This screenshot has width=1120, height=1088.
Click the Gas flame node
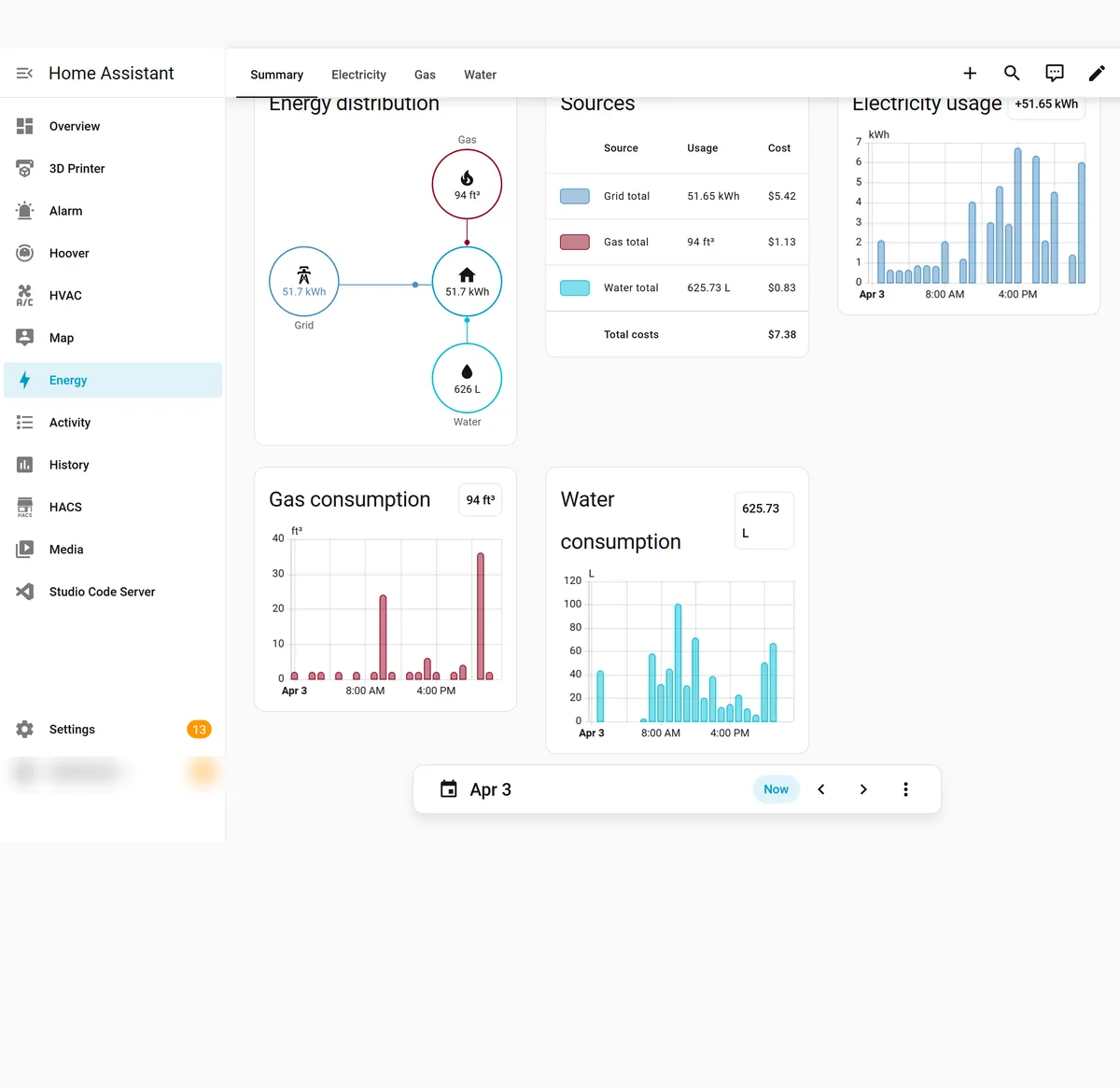[x=467, y=184]
